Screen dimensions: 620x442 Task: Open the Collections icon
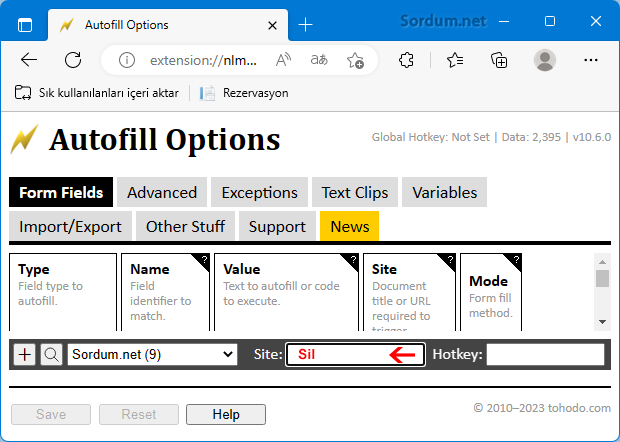[499, 60]
